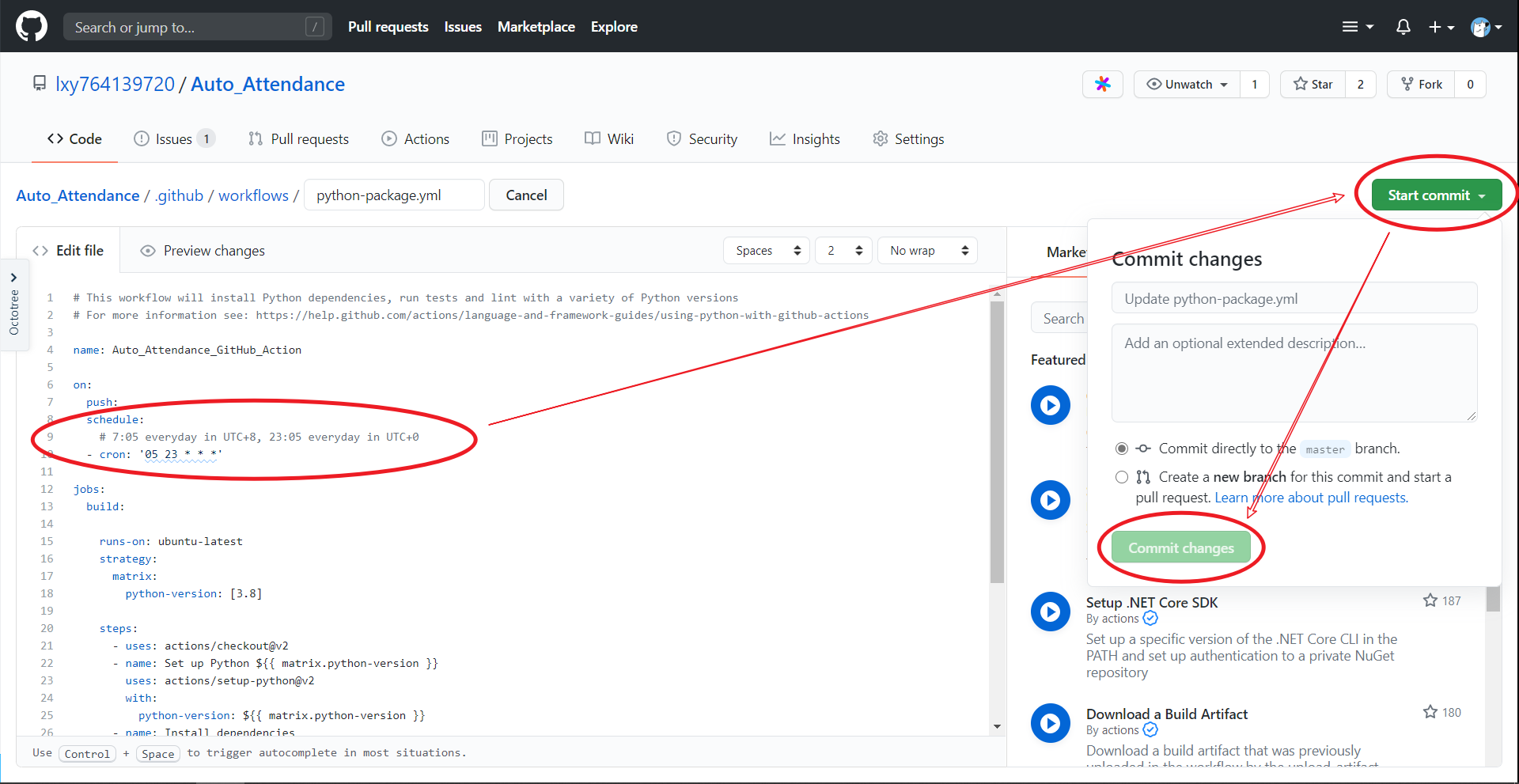The height and width of the screenshot is (784, 1519).
Task: Expand the Octotree sidebar arrow
Action: tap(13, 278)
